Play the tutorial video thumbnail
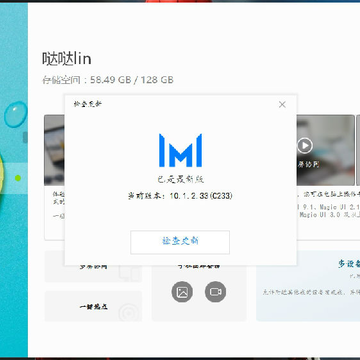The width and height of the screenshot is (360, 360). pos(305,146)
